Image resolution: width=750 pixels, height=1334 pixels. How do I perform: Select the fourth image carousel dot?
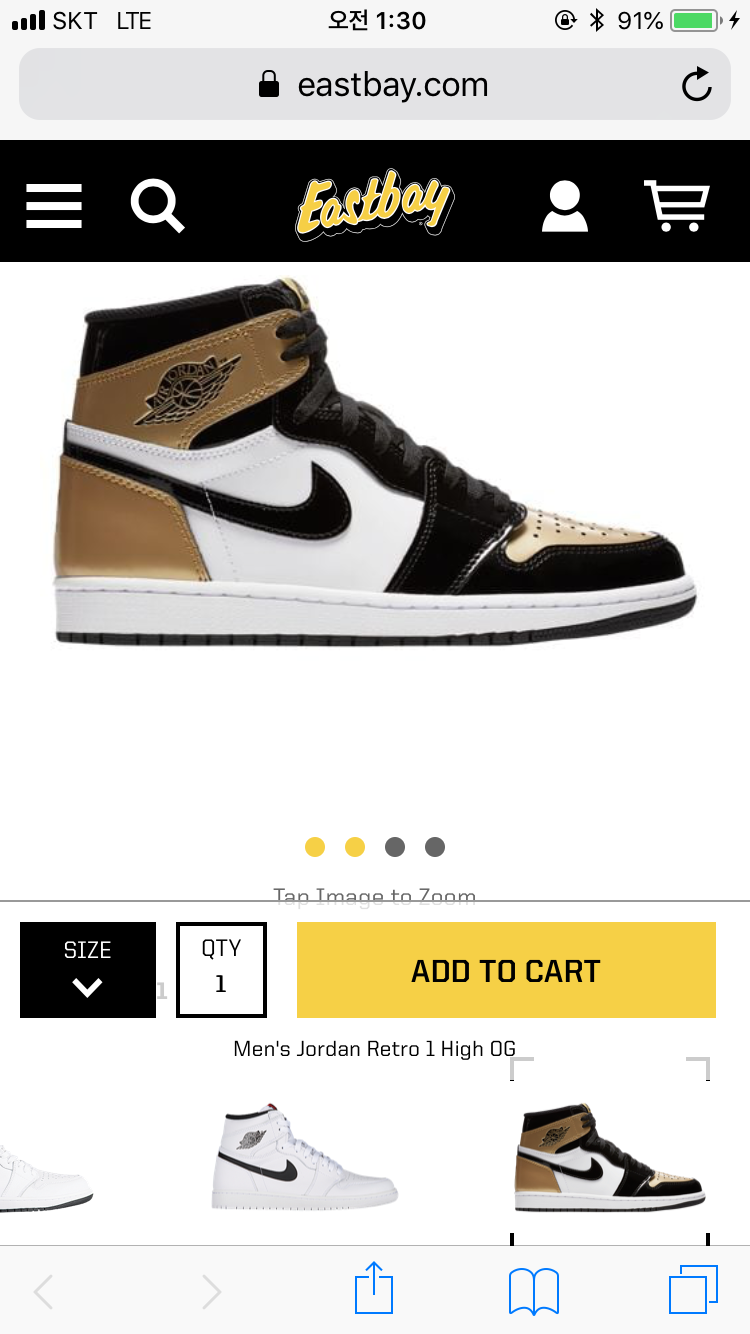(435, 847)
